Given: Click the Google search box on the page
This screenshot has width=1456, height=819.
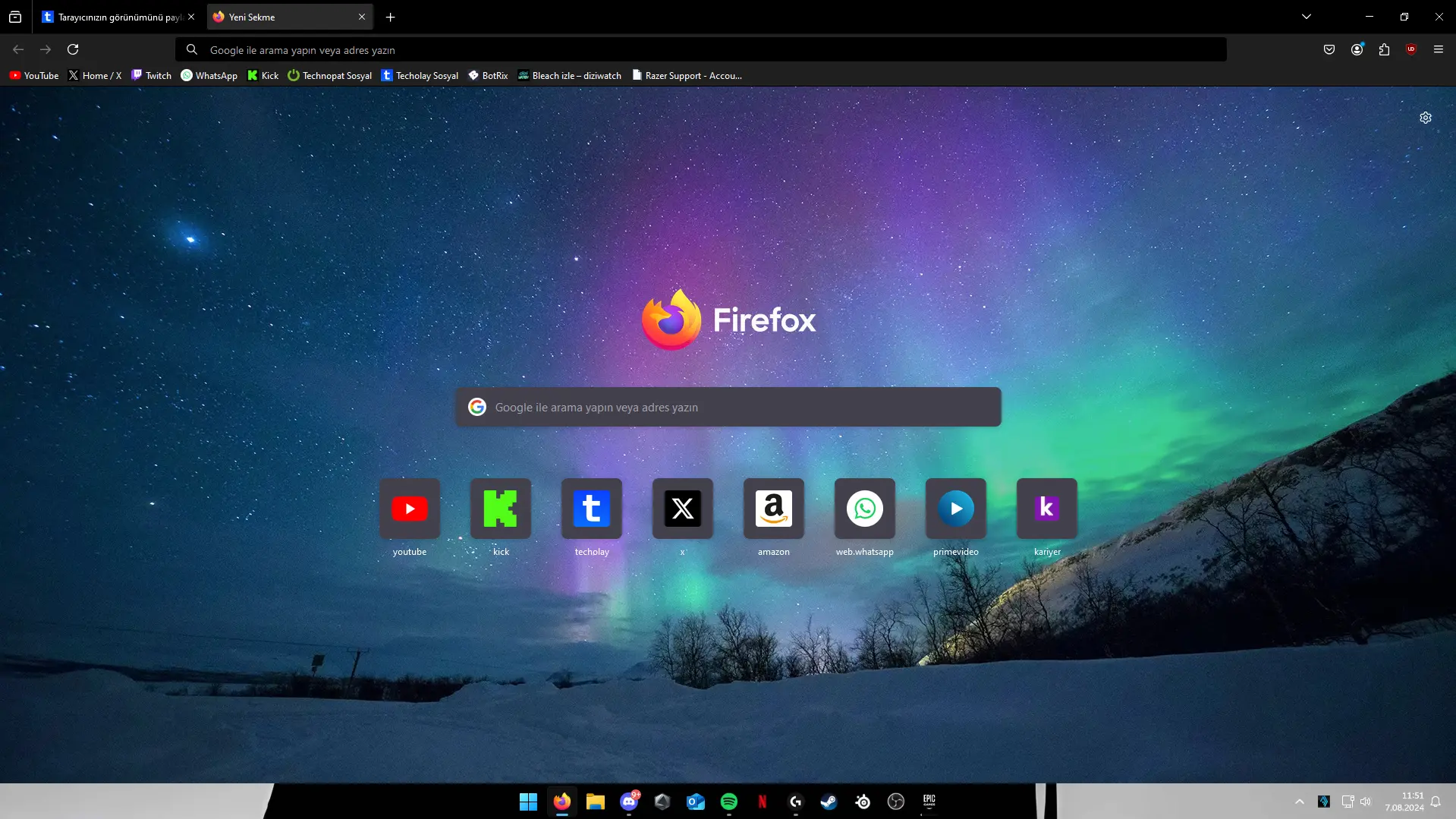Looking at the screenshot, I should point(728,407).
